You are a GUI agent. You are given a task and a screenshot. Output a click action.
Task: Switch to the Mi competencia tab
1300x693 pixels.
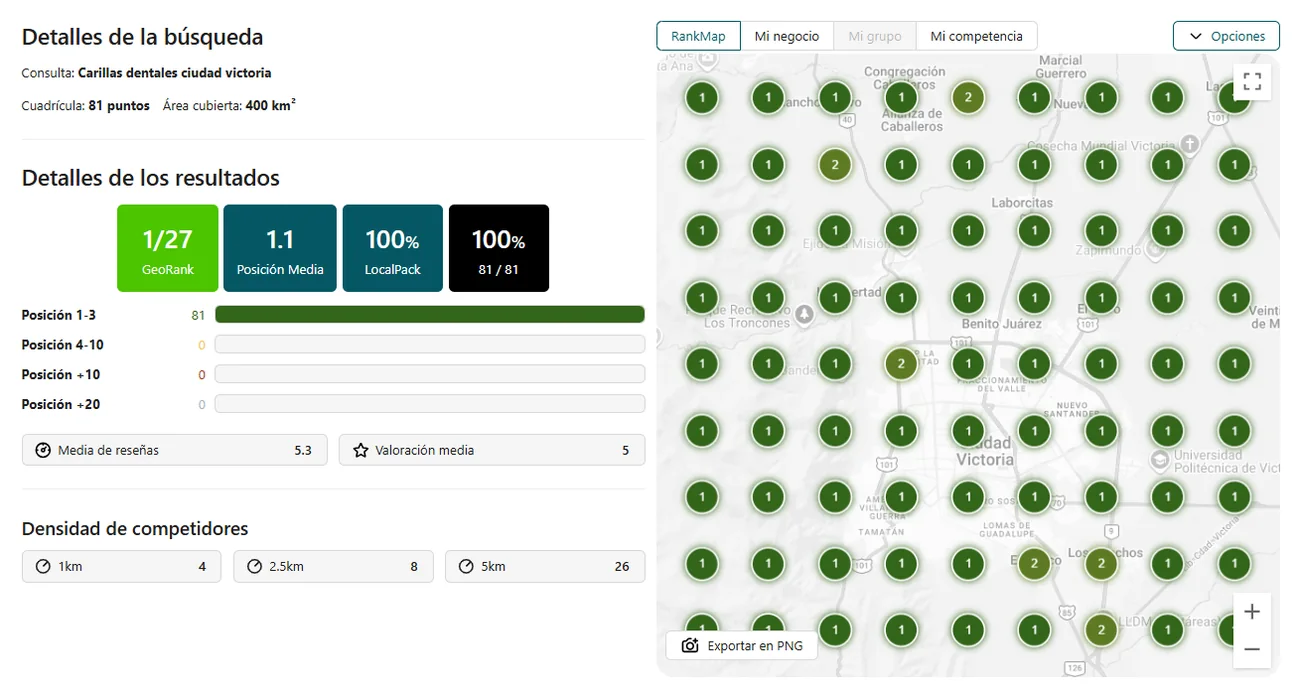[976, 36]
